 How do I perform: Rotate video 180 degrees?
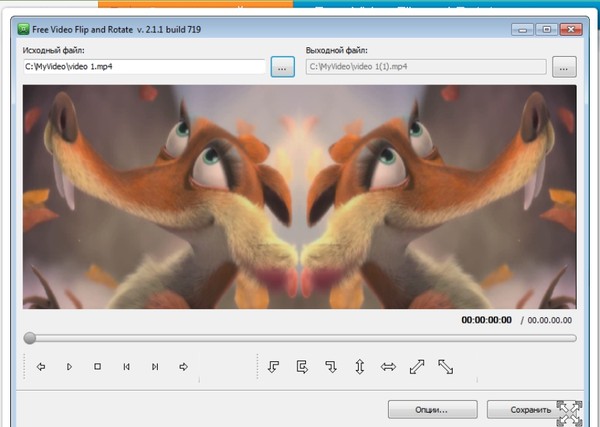pyautogui.click(x=302, y=367)
